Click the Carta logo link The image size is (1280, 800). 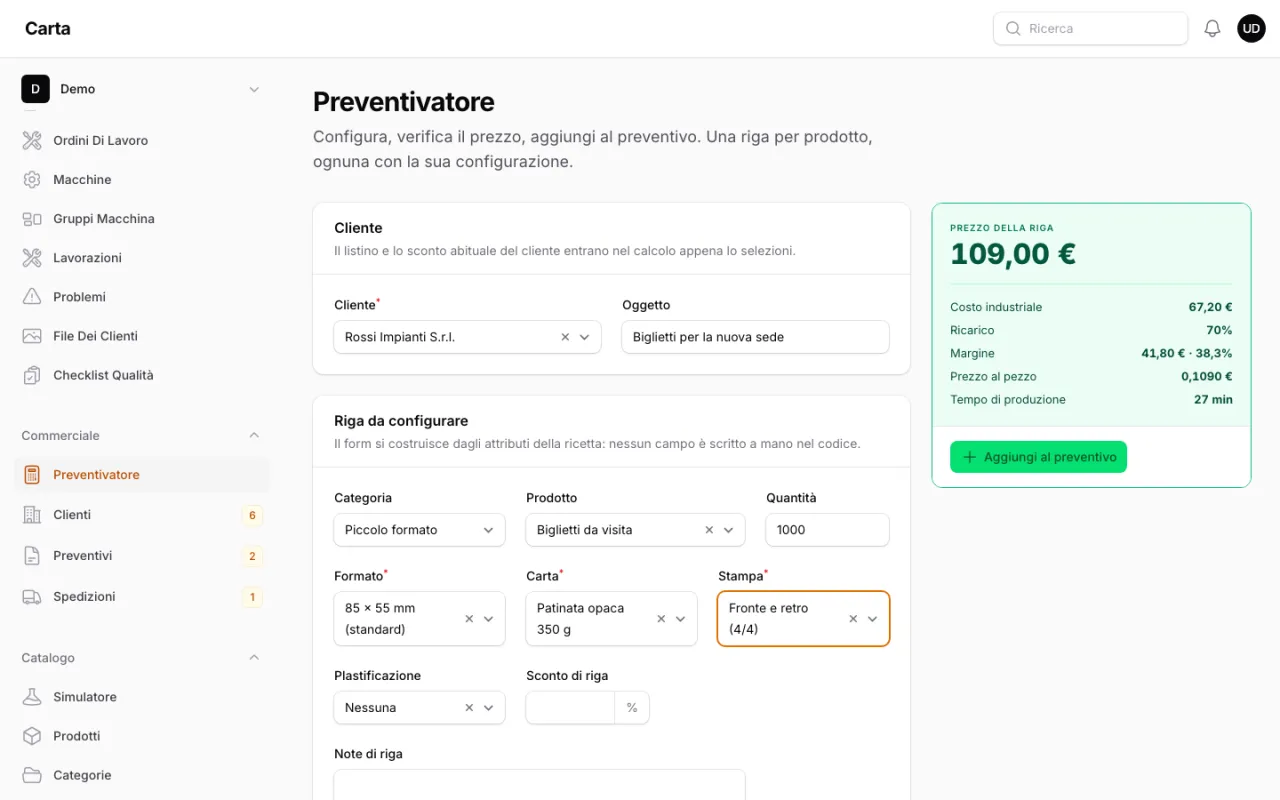point(48,28)
